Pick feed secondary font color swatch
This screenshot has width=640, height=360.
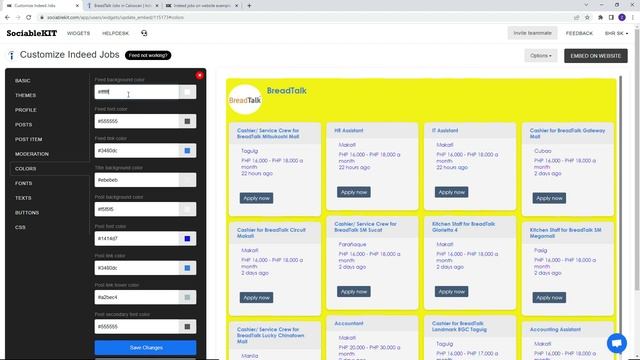point(187,327)
